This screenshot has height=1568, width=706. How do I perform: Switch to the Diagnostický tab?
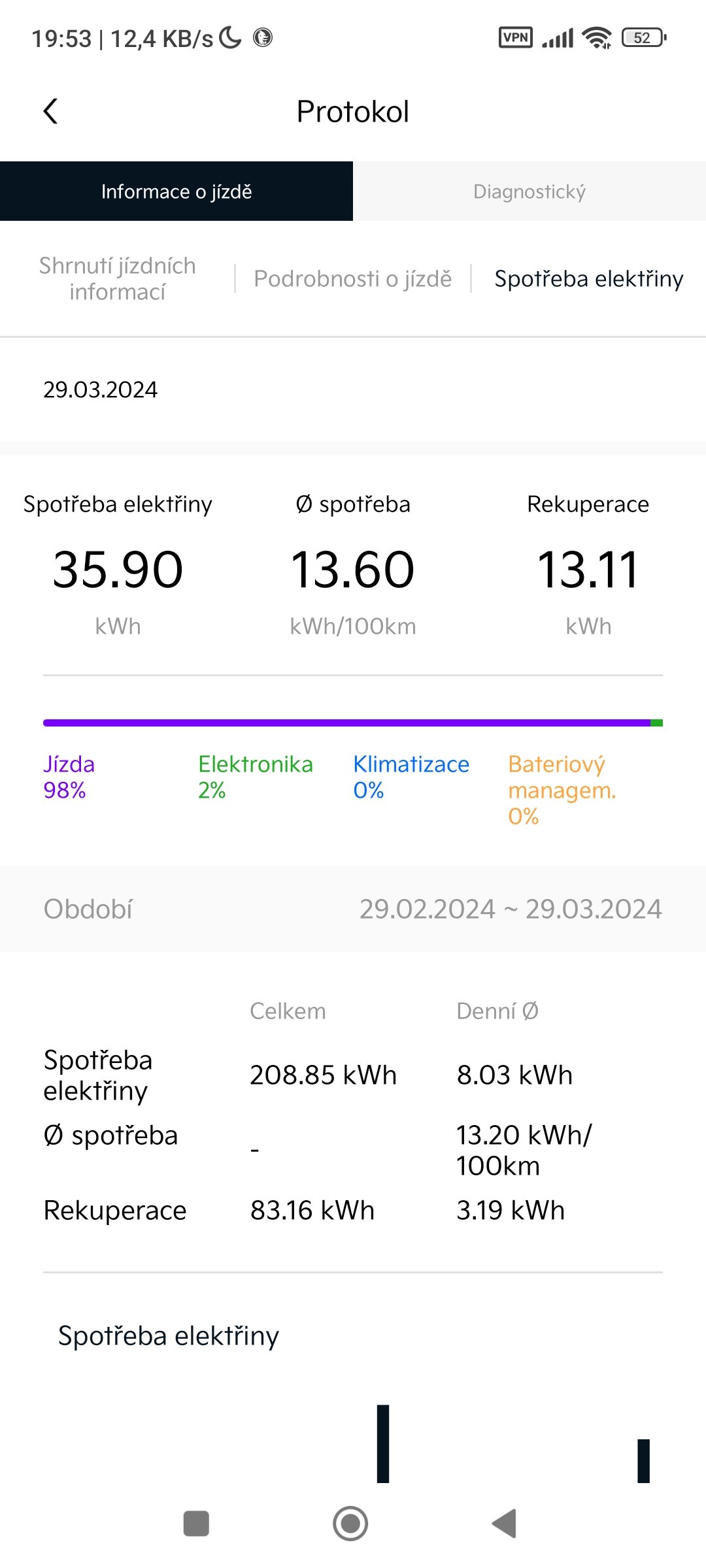[x=529, y=191]
